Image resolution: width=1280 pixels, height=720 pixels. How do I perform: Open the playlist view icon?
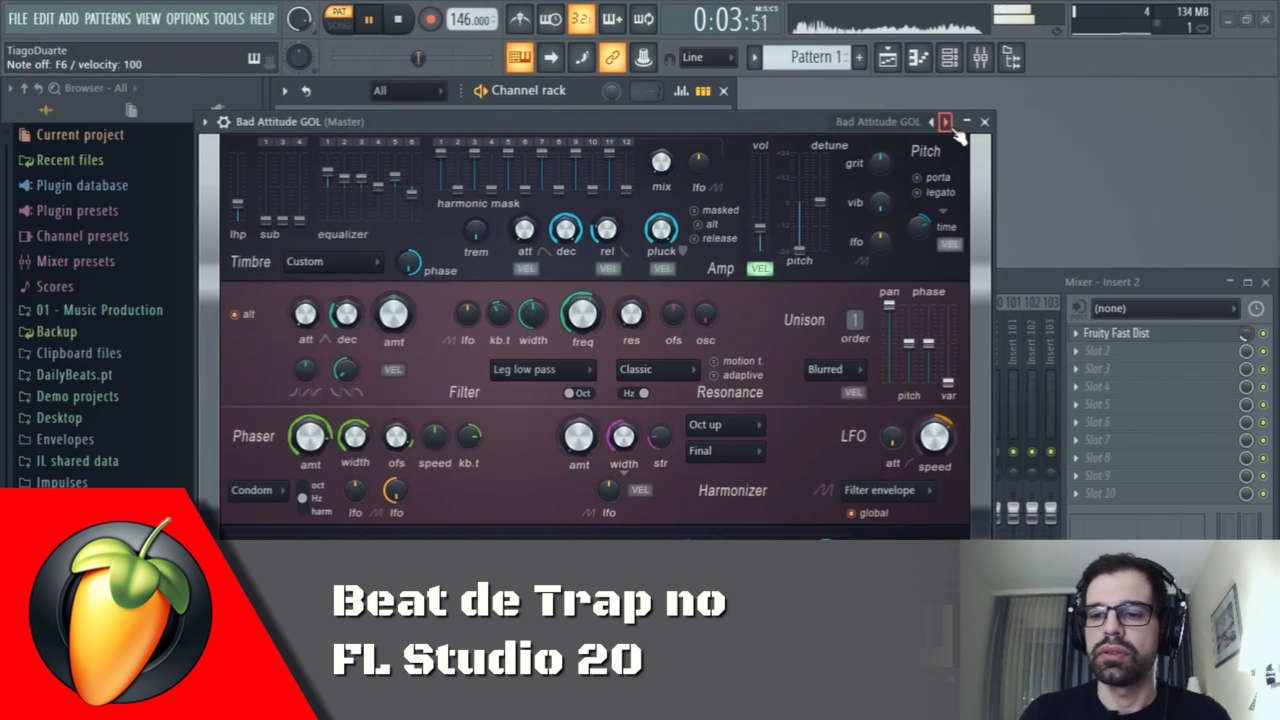(x=888, y=58)
